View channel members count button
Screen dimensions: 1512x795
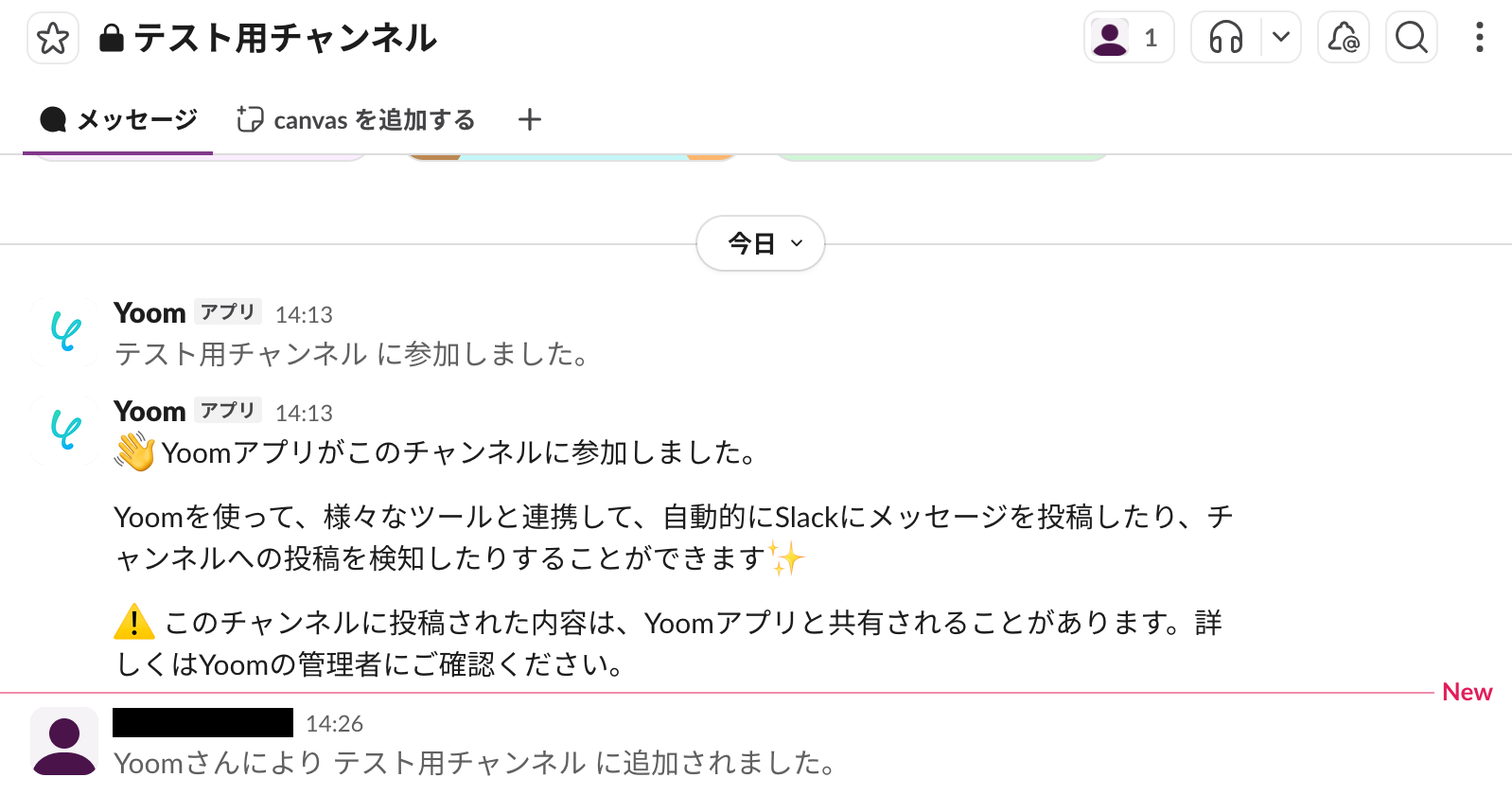[x=1128, y=38]
